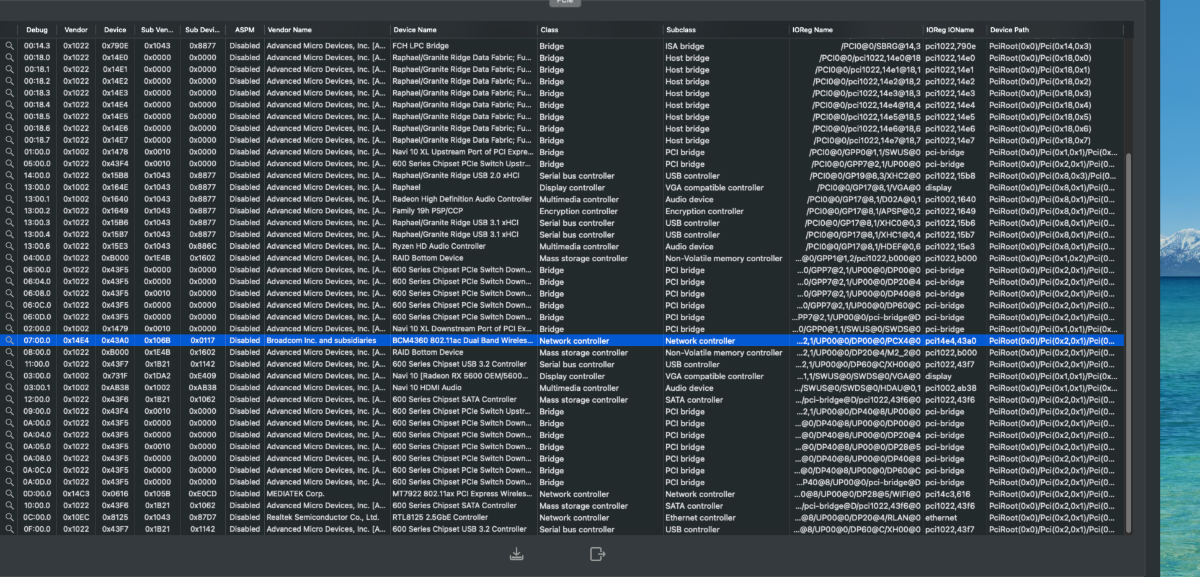Click the magnifier icon for row 12:00.0
Image resolution: width=1200 pixels, height=577 pixels.
pyautogui.click(x=10, y=400)
